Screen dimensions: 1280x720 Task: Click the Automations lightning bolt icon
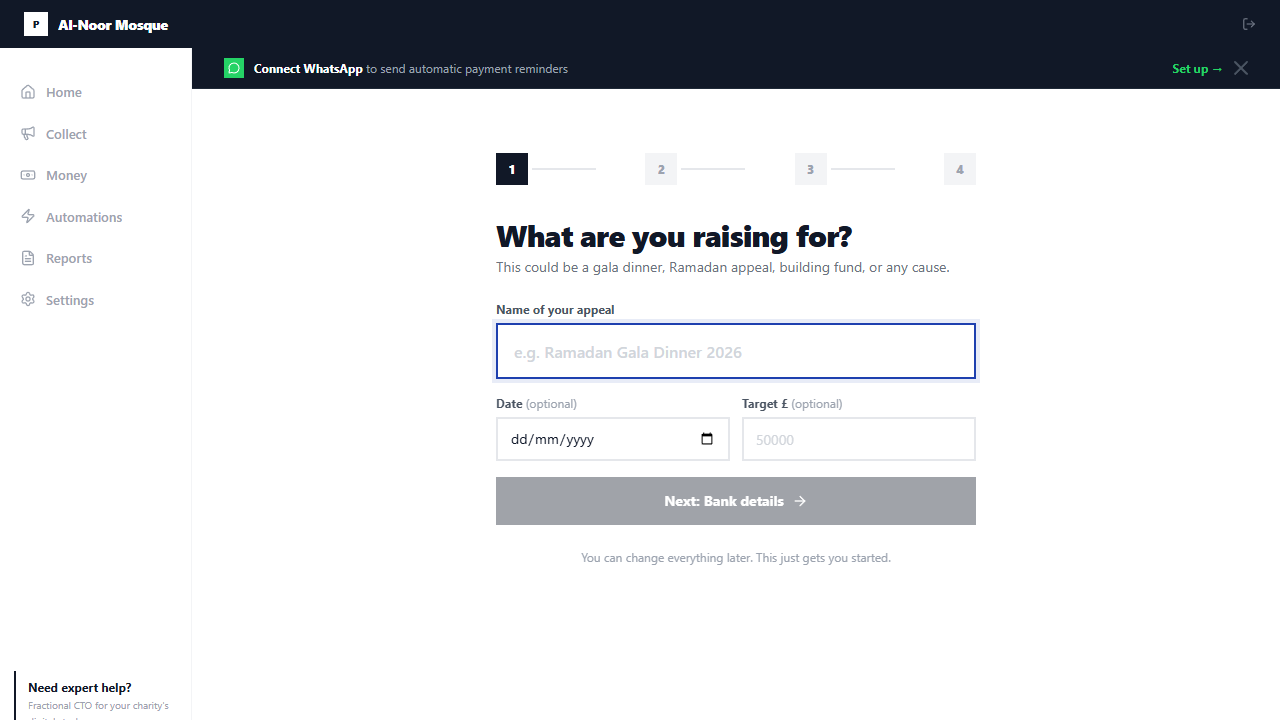[x=28, y=217]
